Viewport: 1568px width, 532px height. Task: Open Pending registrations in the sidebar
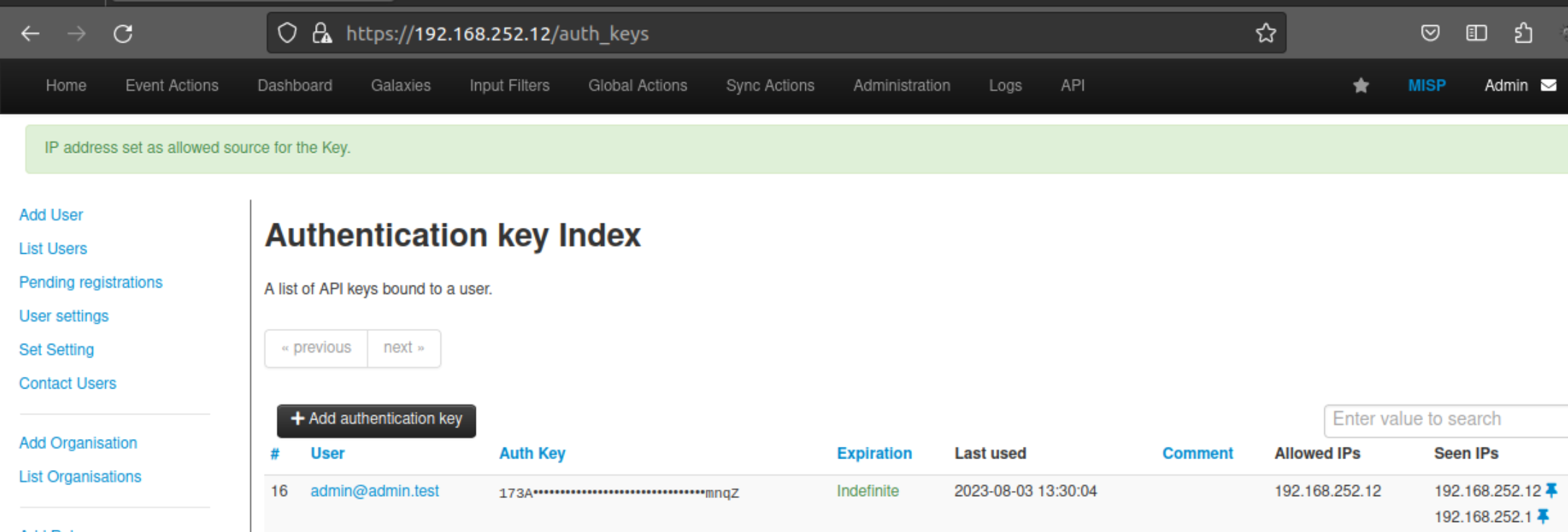coord(91,283)
